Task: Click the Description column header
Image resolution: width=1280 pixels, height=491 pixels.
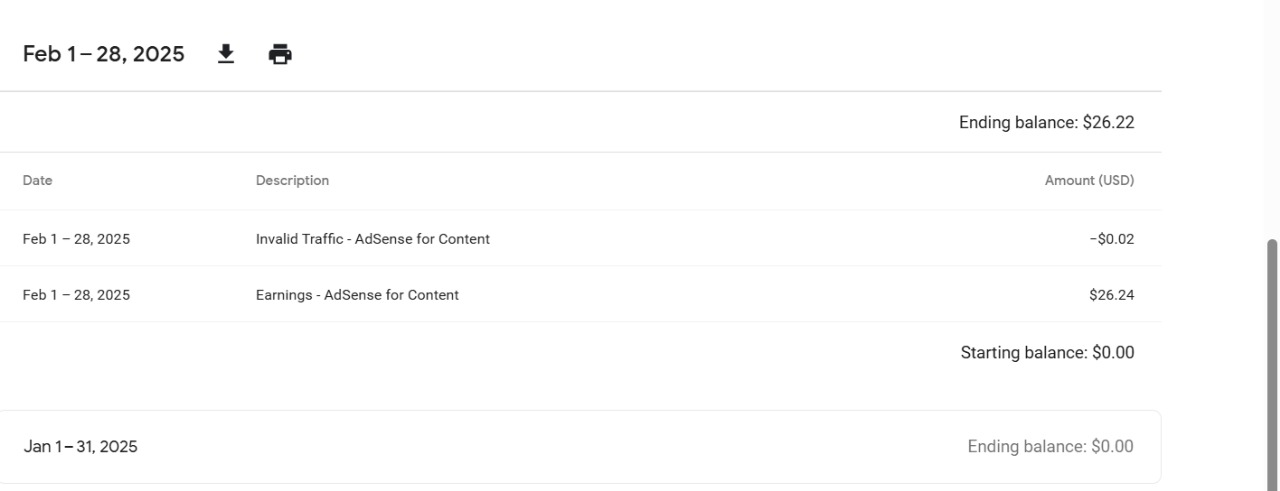Action: 292,181
